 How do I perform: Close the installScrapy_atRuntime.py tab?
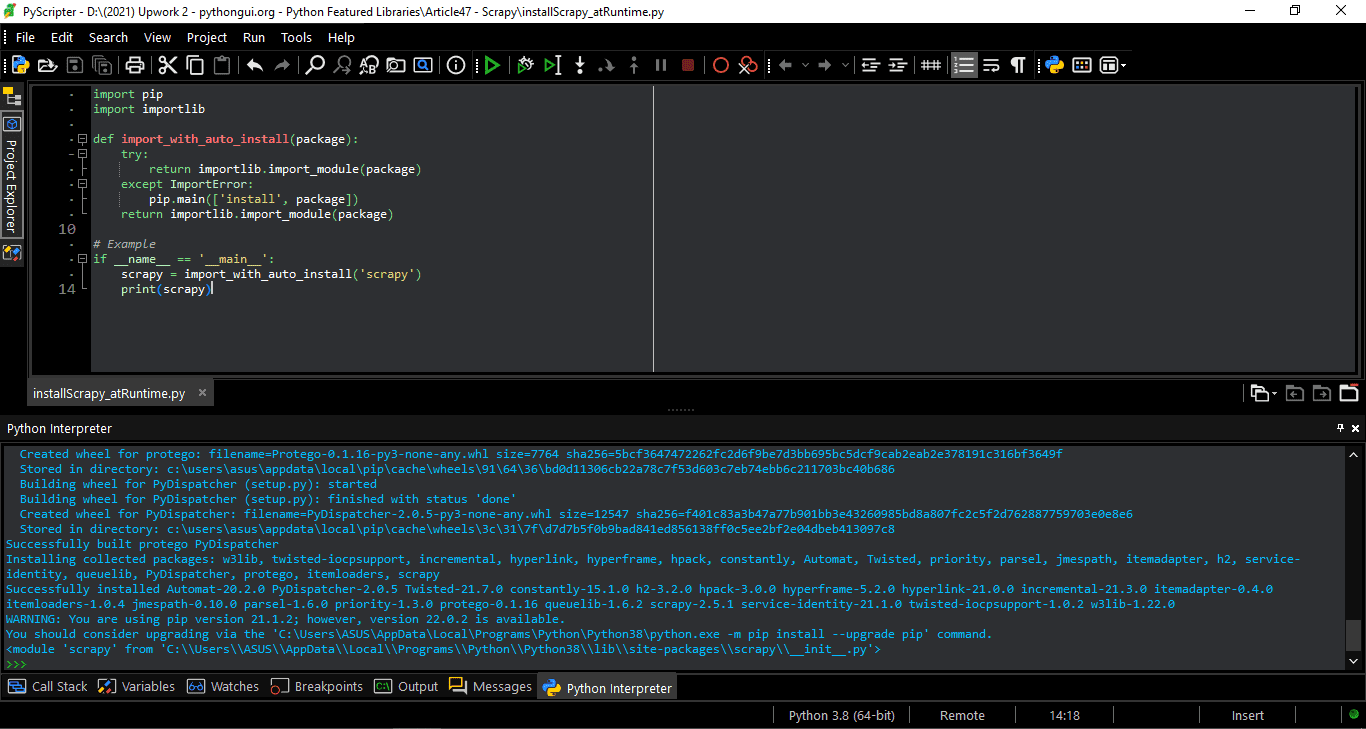[x=203, y=393]
